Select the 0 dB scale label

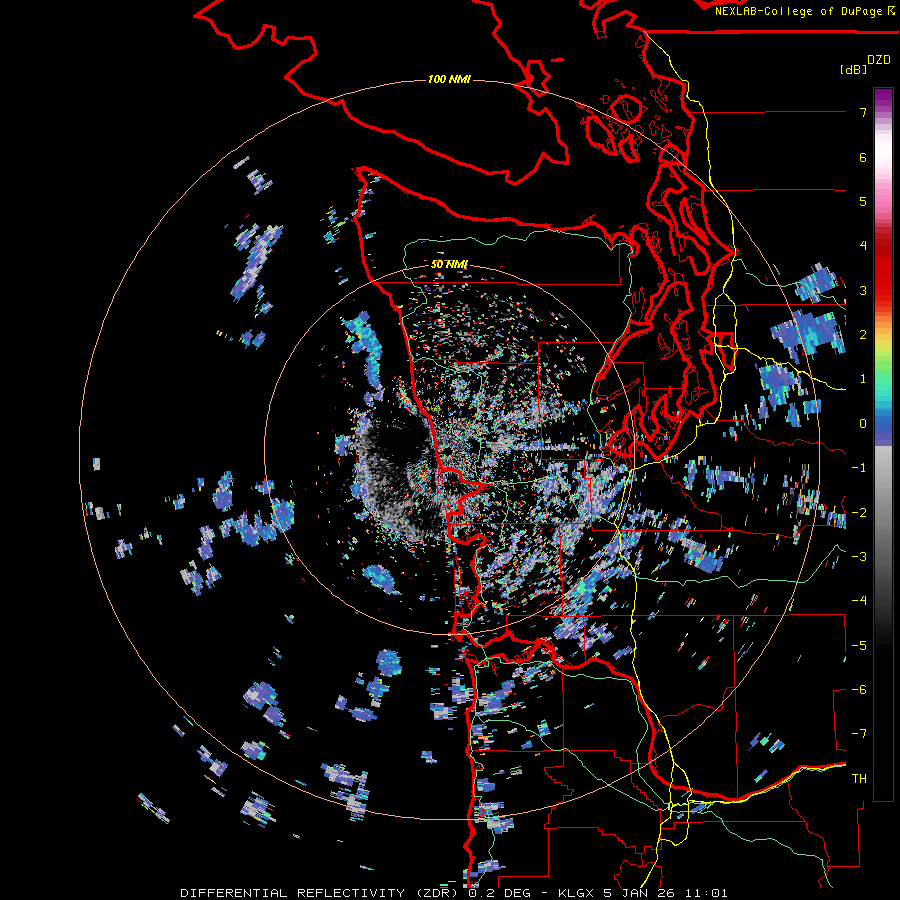(863, 424)
